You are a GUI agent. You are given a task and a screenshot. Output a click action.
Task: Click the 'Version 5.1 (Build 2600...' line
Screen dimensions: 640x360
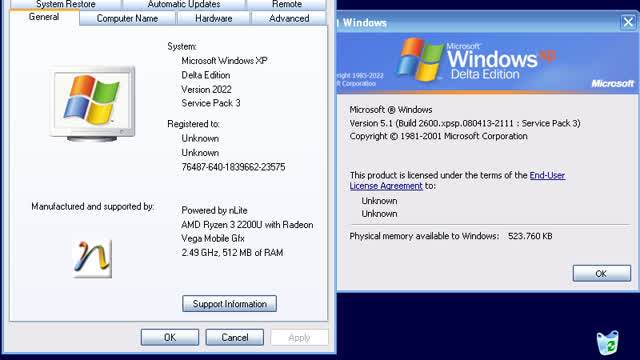click(x=465, y=123)
